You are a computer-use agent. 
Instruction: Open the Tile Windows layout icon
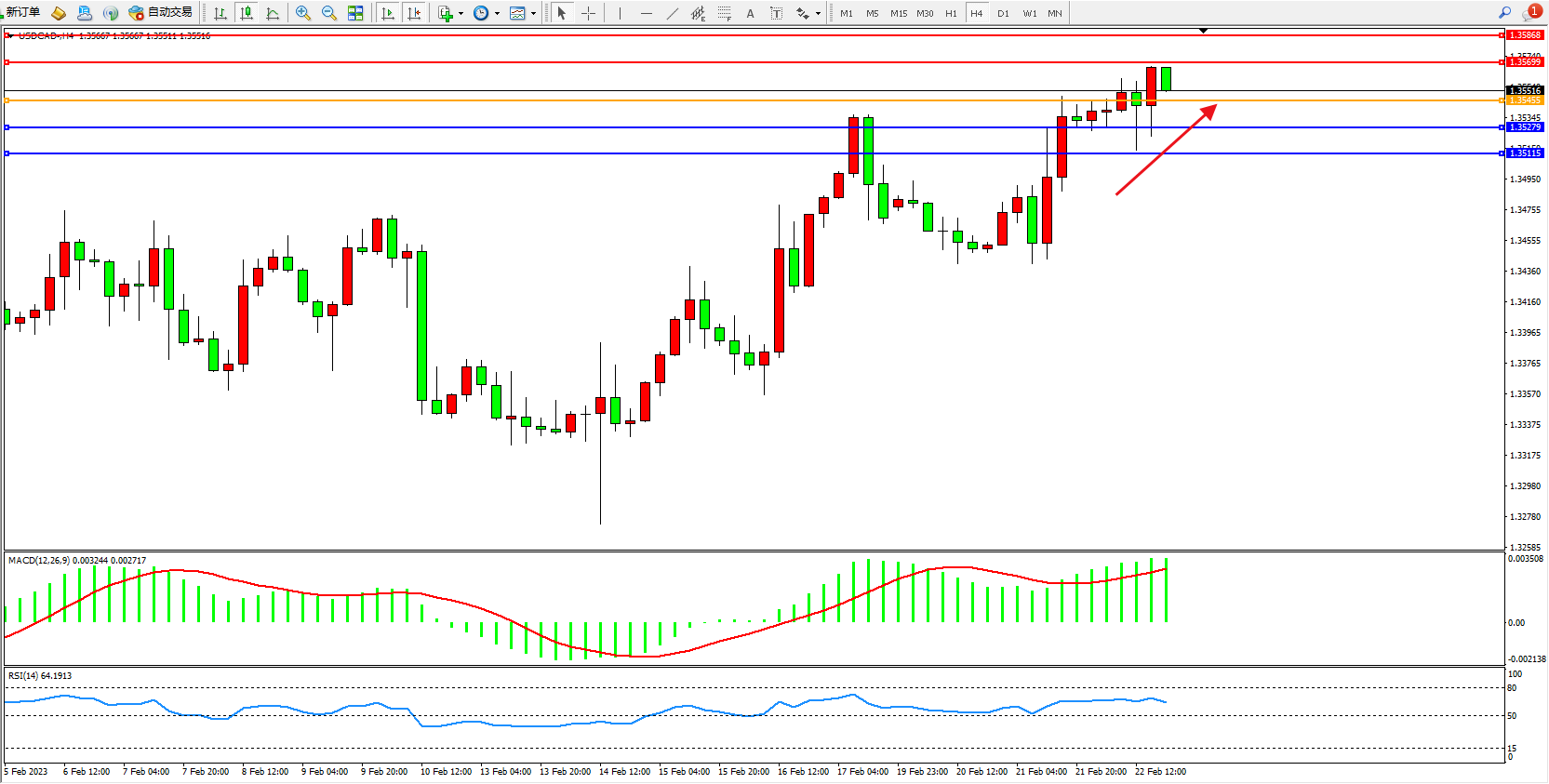[x=355, y=13]
